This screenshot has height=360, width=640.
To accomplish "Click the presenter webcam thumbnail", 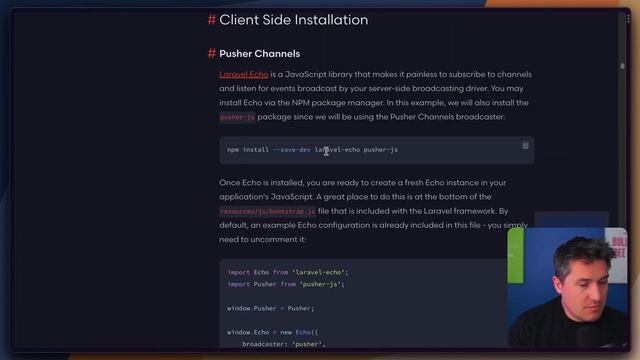I will pyautogui.click(x=567, y=288).
